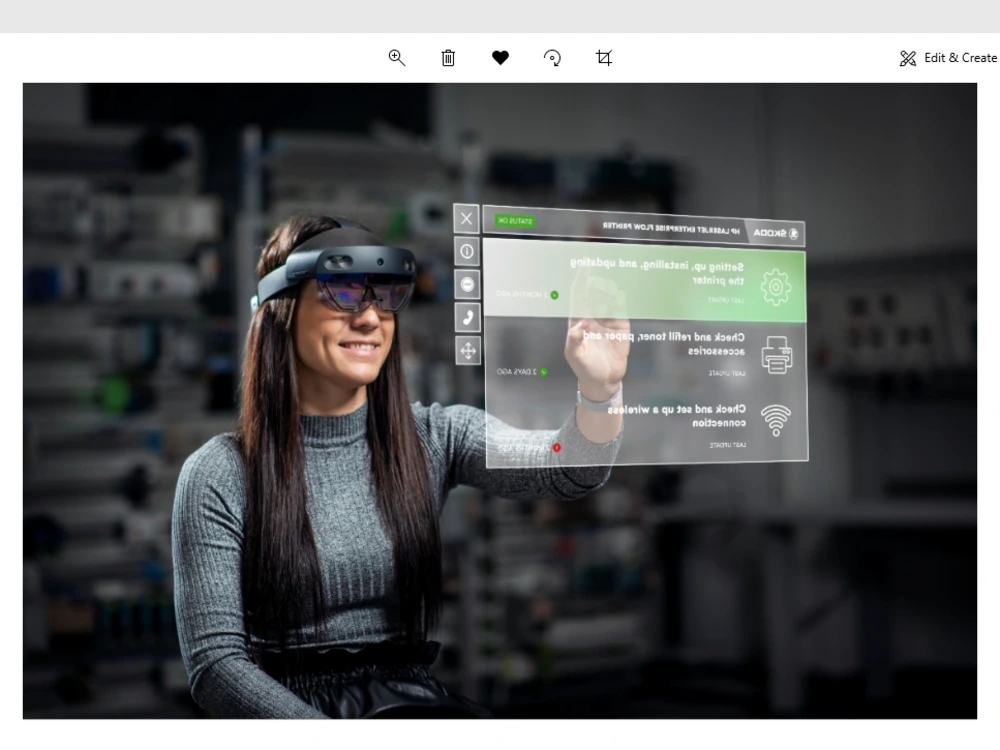Delete the photo with the trash icon

pos(448,58)
